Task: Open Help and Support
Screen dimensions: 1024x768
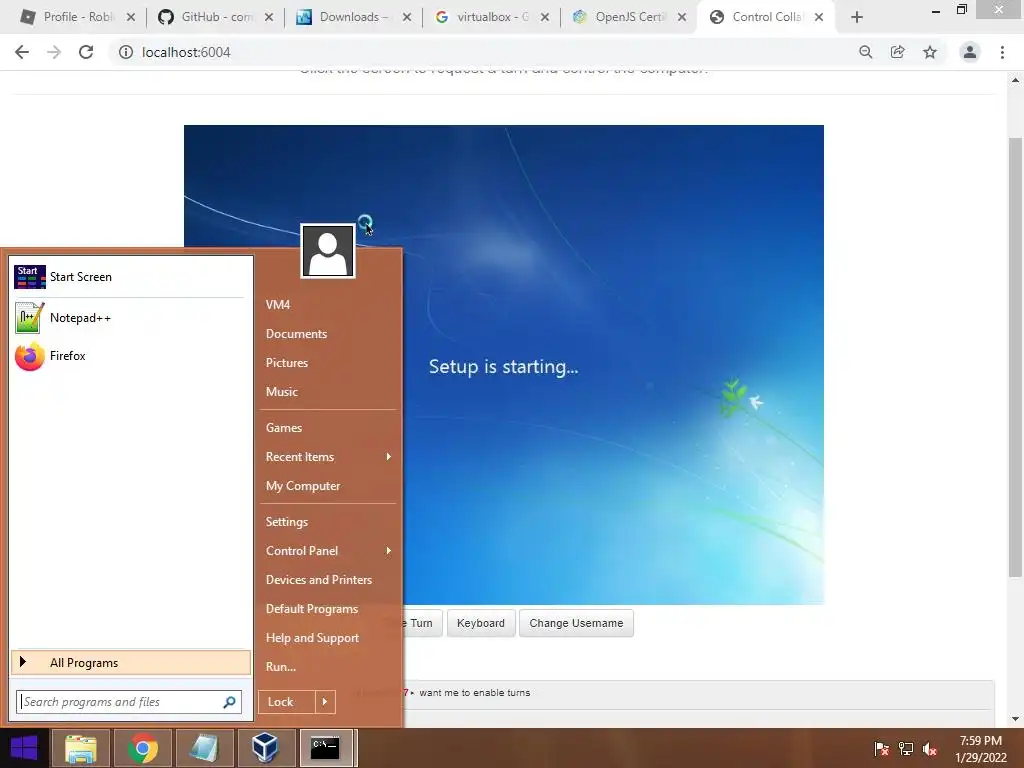Action: [x=312, y=638]
